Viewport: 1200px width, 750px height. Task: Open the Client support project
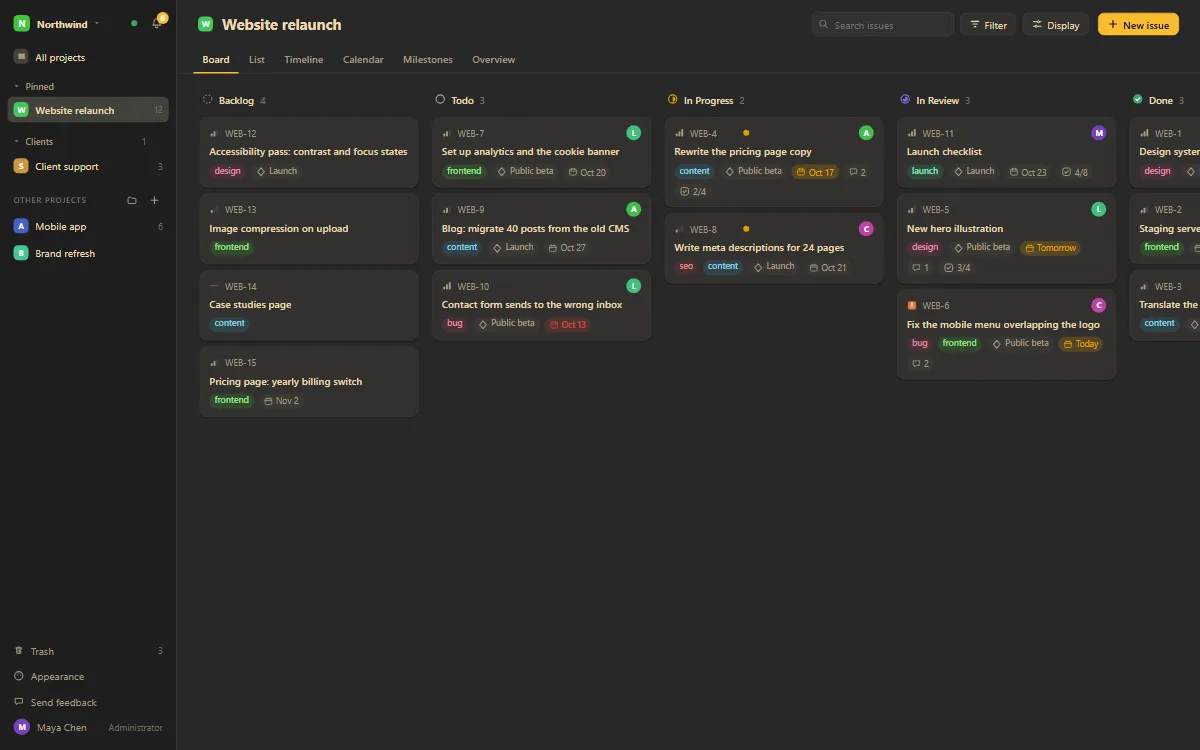[x=88, y=167]
